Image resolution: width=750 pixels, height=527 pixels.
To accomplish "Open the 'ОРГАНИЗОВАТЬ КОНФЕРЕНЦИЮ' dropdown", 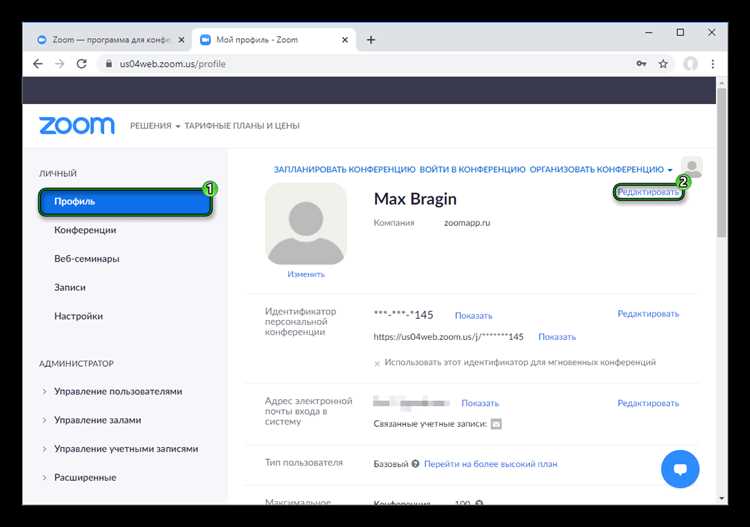I will [601, 169].
